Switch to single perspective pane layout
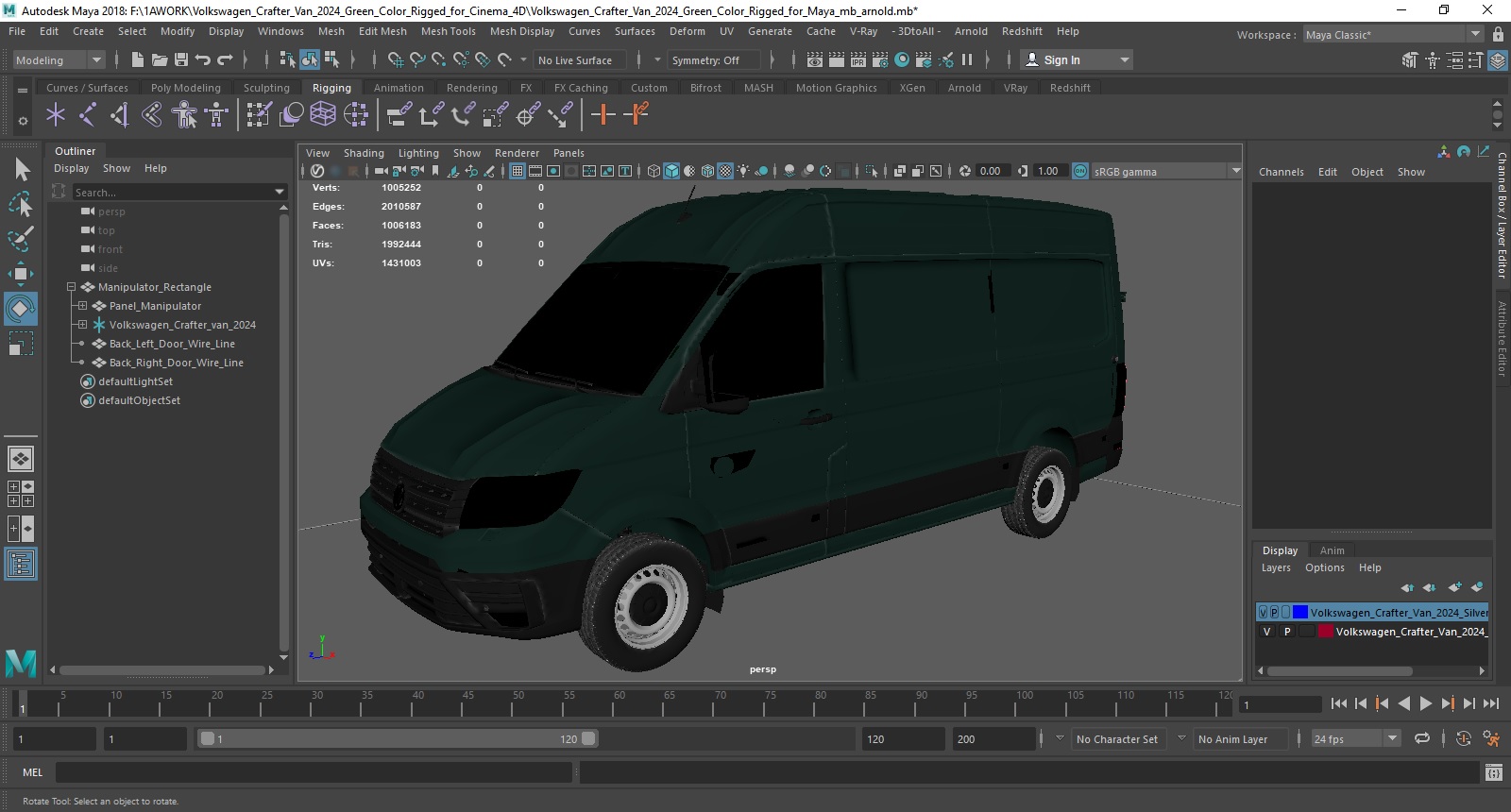The width and height of the screenshot is (1511, 812). pyautogui.click(x=21, y=459)
